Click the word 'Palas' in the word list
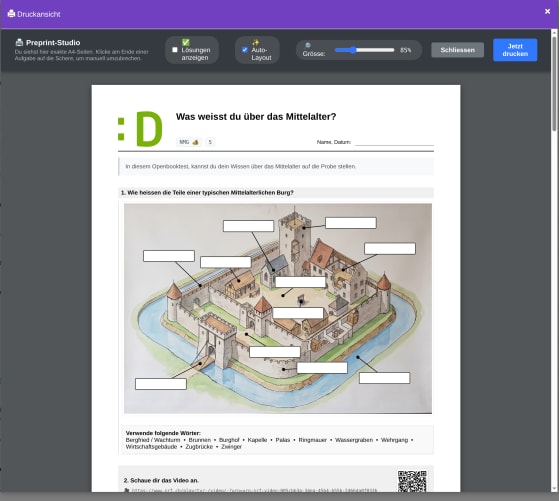Image resolution: width=559 pixels, height=501 pixels. [x=283, y=440]
